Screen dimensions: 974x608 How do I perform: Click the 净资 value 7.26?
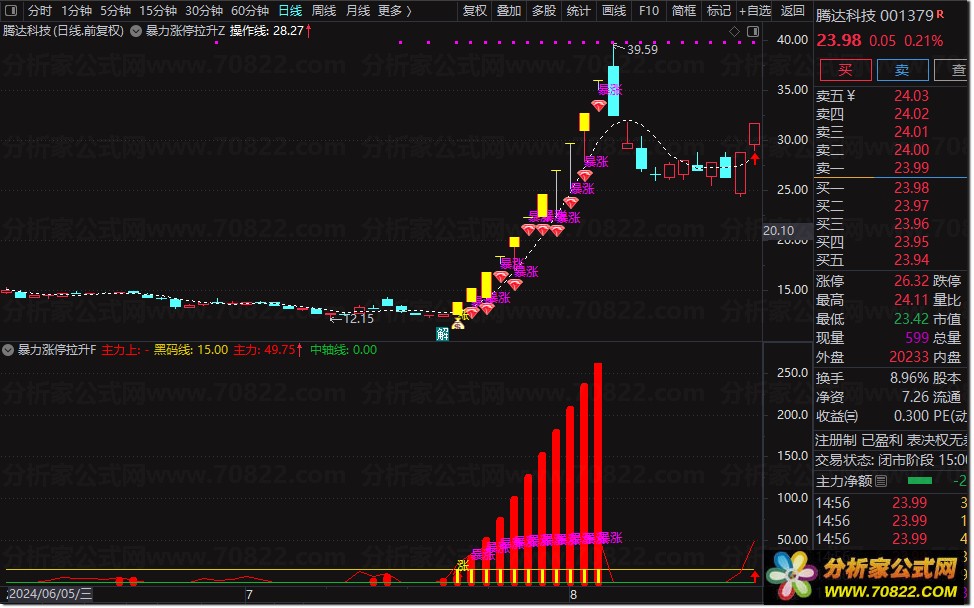(915, 396)
